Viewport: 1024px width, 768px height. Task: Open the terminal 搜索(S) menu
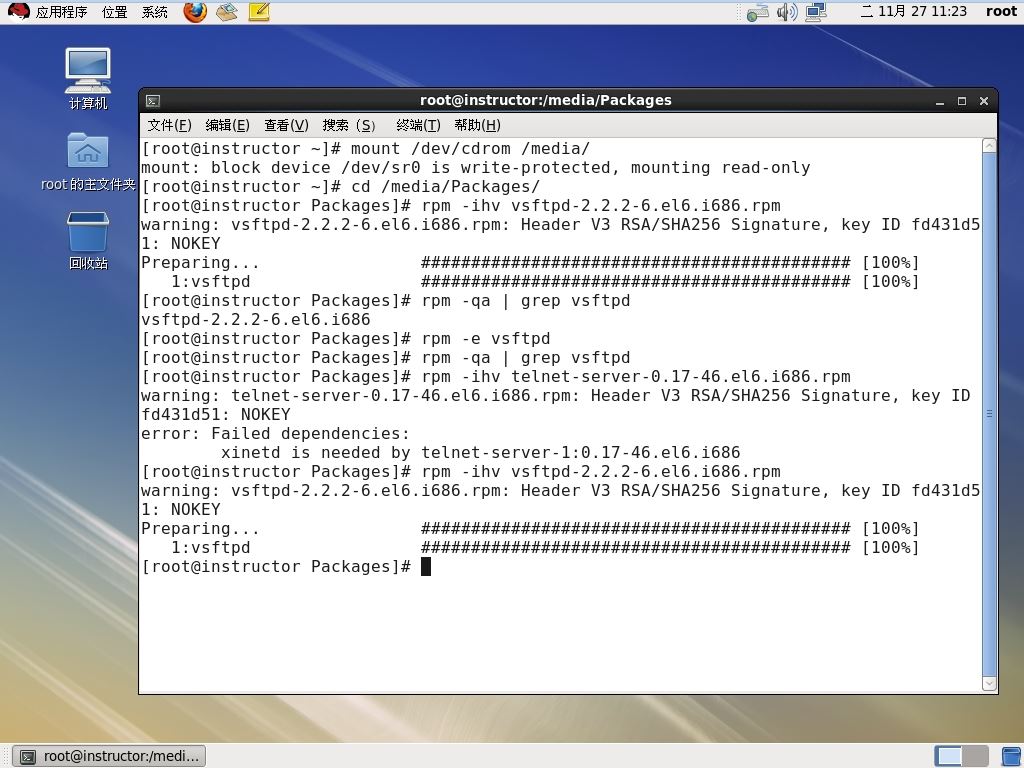coord(349,125)
